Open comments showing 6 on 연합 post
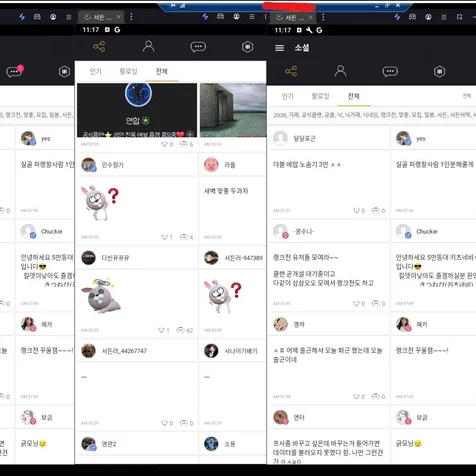 pos(187,144)
